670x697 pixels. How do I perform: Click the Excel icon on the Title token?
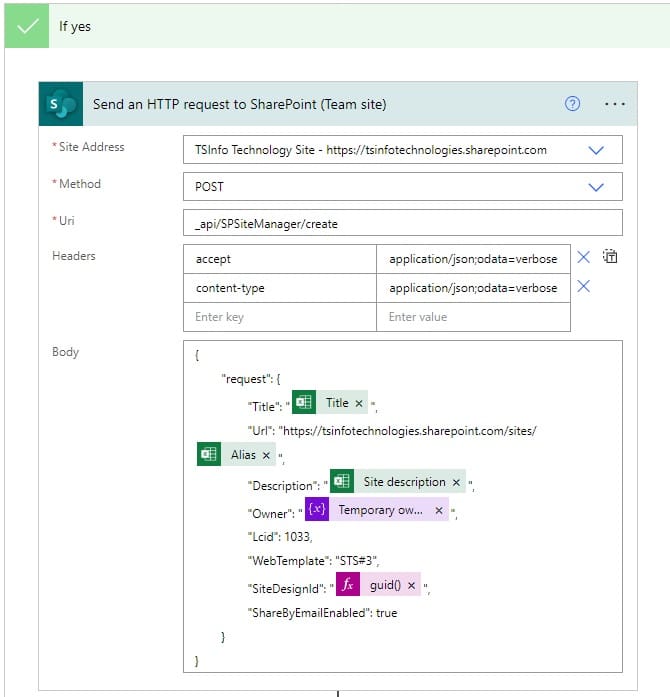(304, 402)
